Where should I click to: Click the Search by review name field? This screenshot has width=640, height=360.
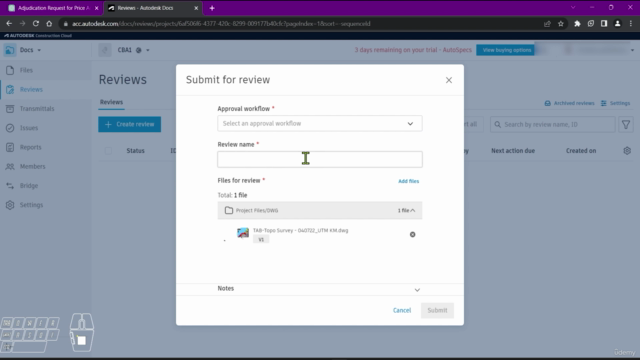[553, 124]
